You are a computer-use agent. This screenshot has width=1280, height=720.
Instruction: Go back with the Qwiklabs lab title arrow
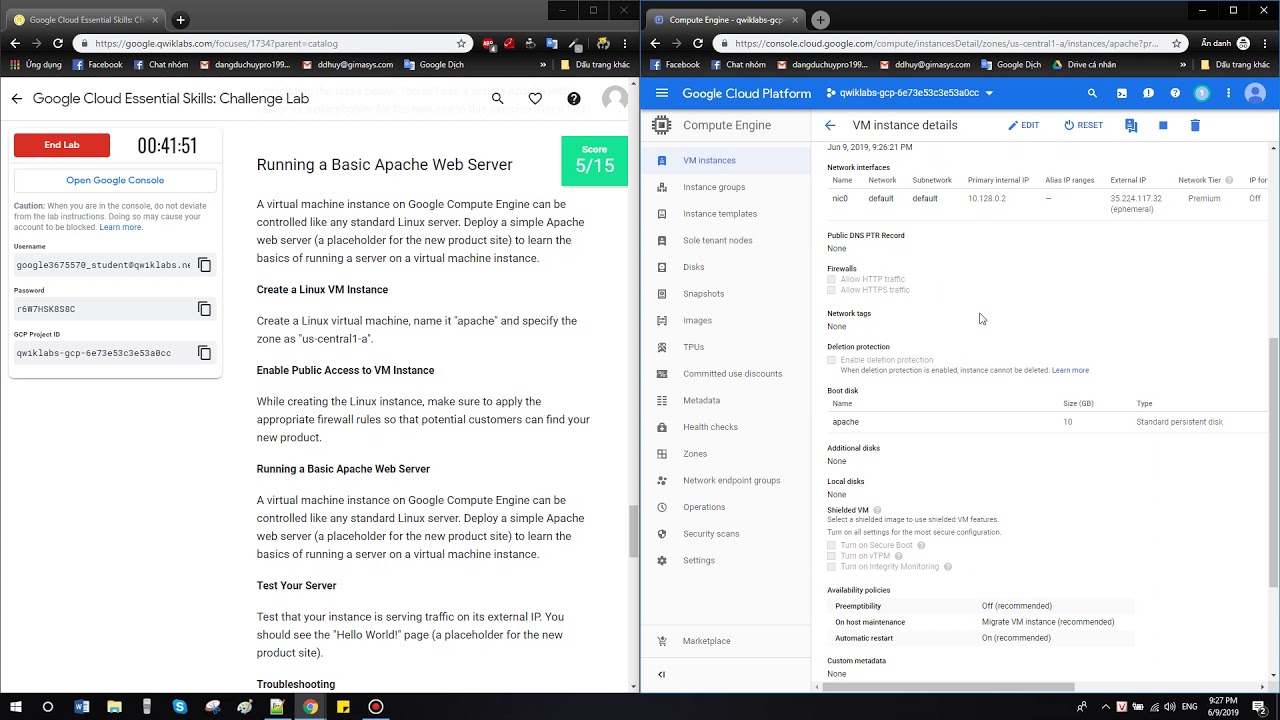pos(17,98)
